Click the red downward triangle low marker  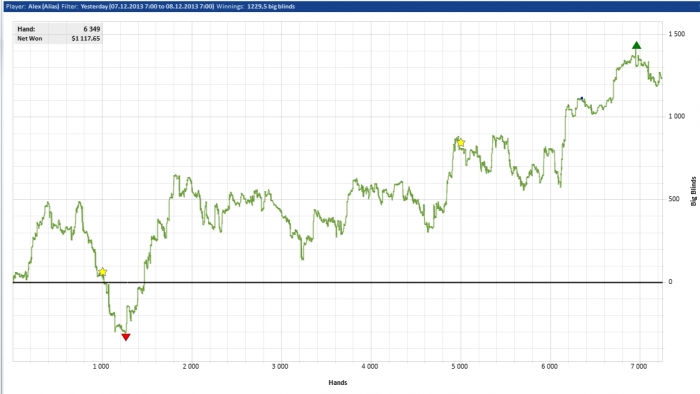(126, 337)
